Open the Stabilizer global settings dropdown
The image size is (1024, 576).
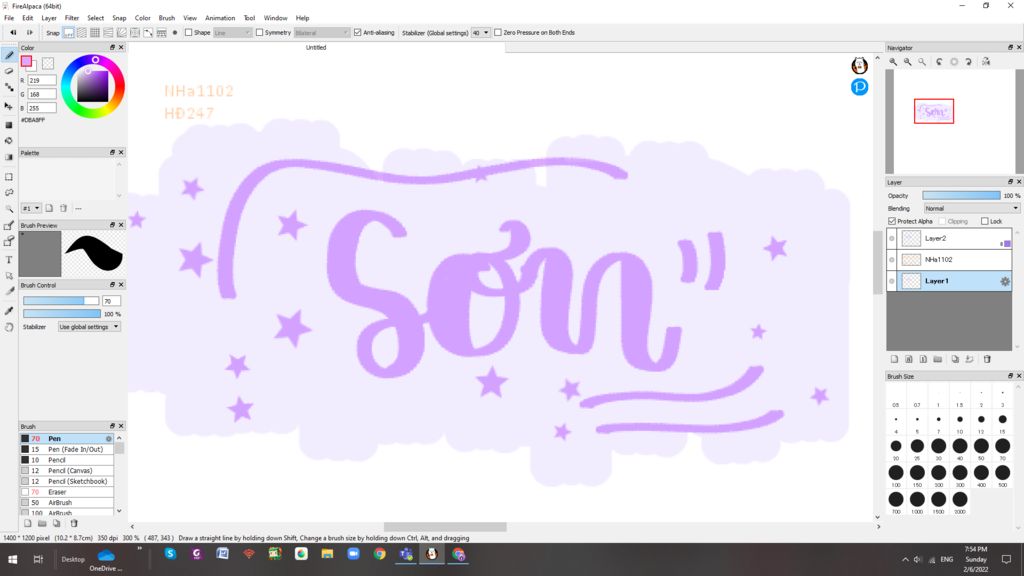pyautogui.click(x=89, y=327)
